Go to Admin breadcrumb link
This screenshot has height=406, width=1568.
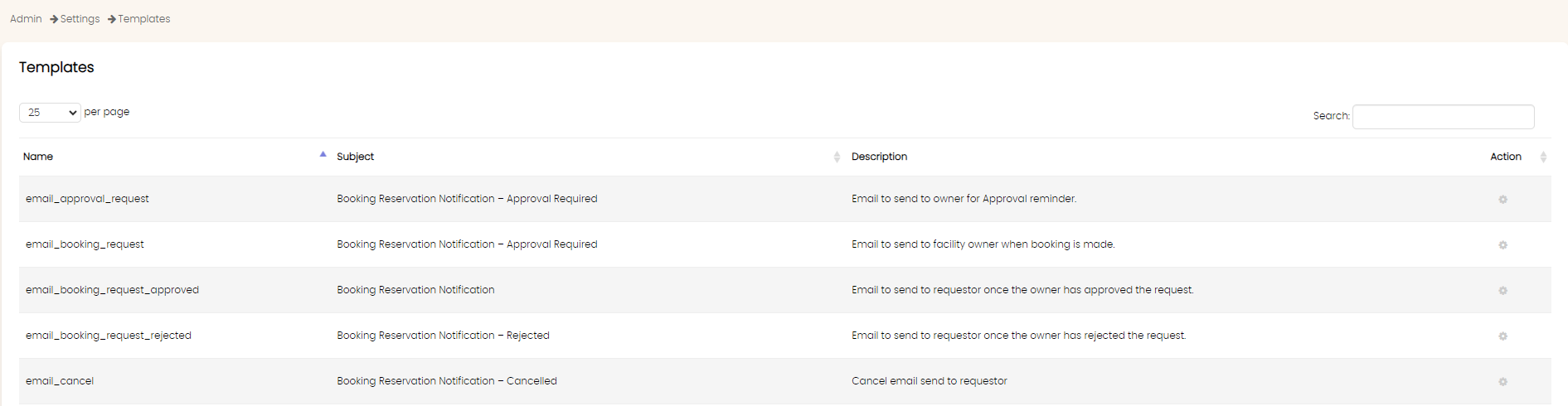(x=26, y=19)
